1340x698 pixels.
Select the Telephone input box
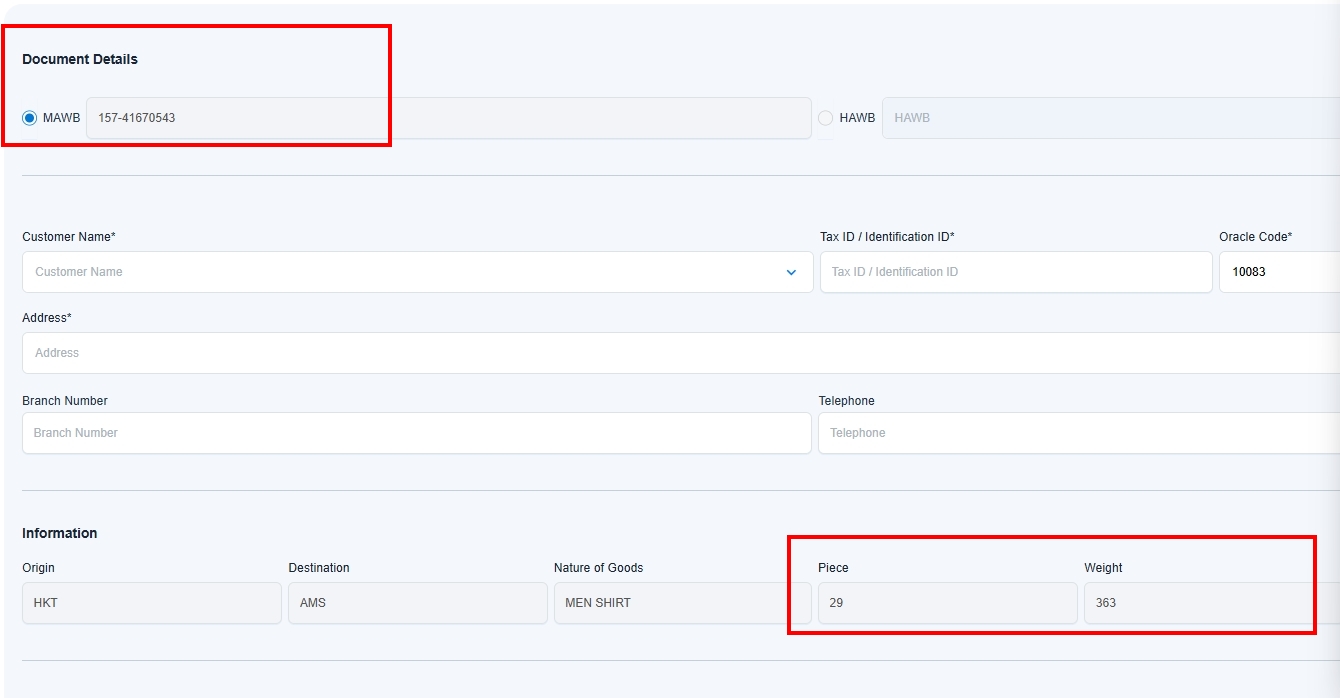[1078, 433]
